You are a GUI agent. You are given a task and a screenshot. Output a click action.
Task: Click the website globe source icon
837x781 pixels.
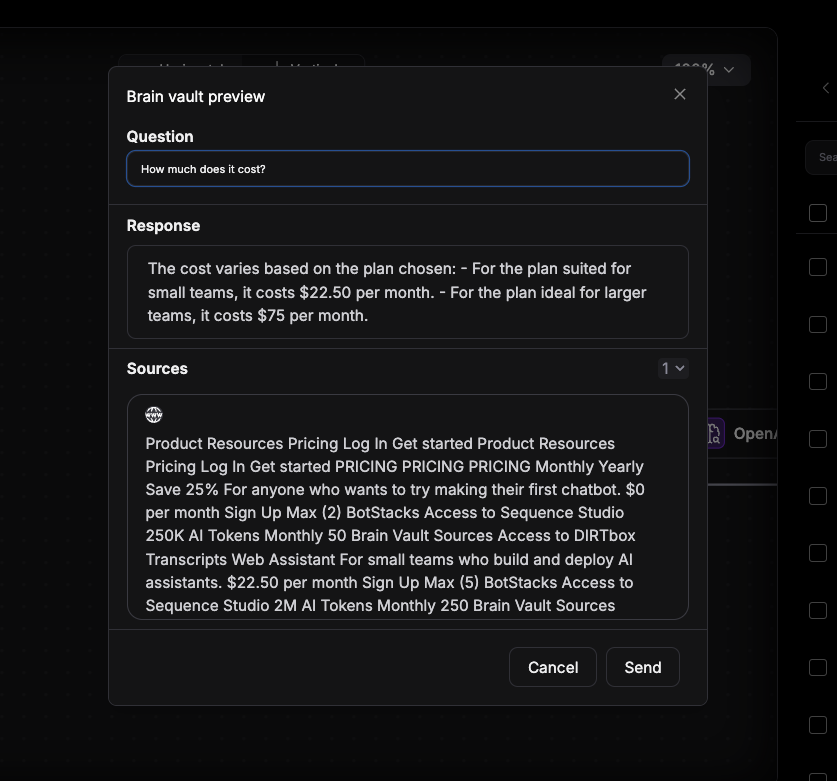154,415
